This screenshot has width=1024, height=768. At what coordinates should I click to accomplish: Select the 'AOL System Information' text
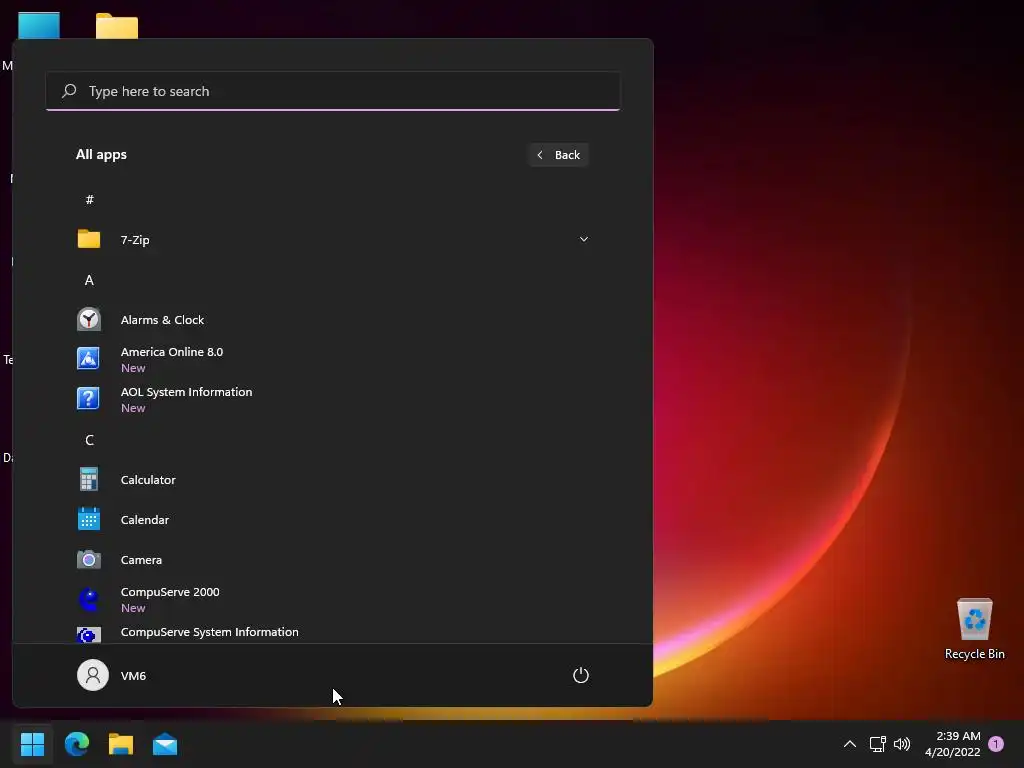186,392
